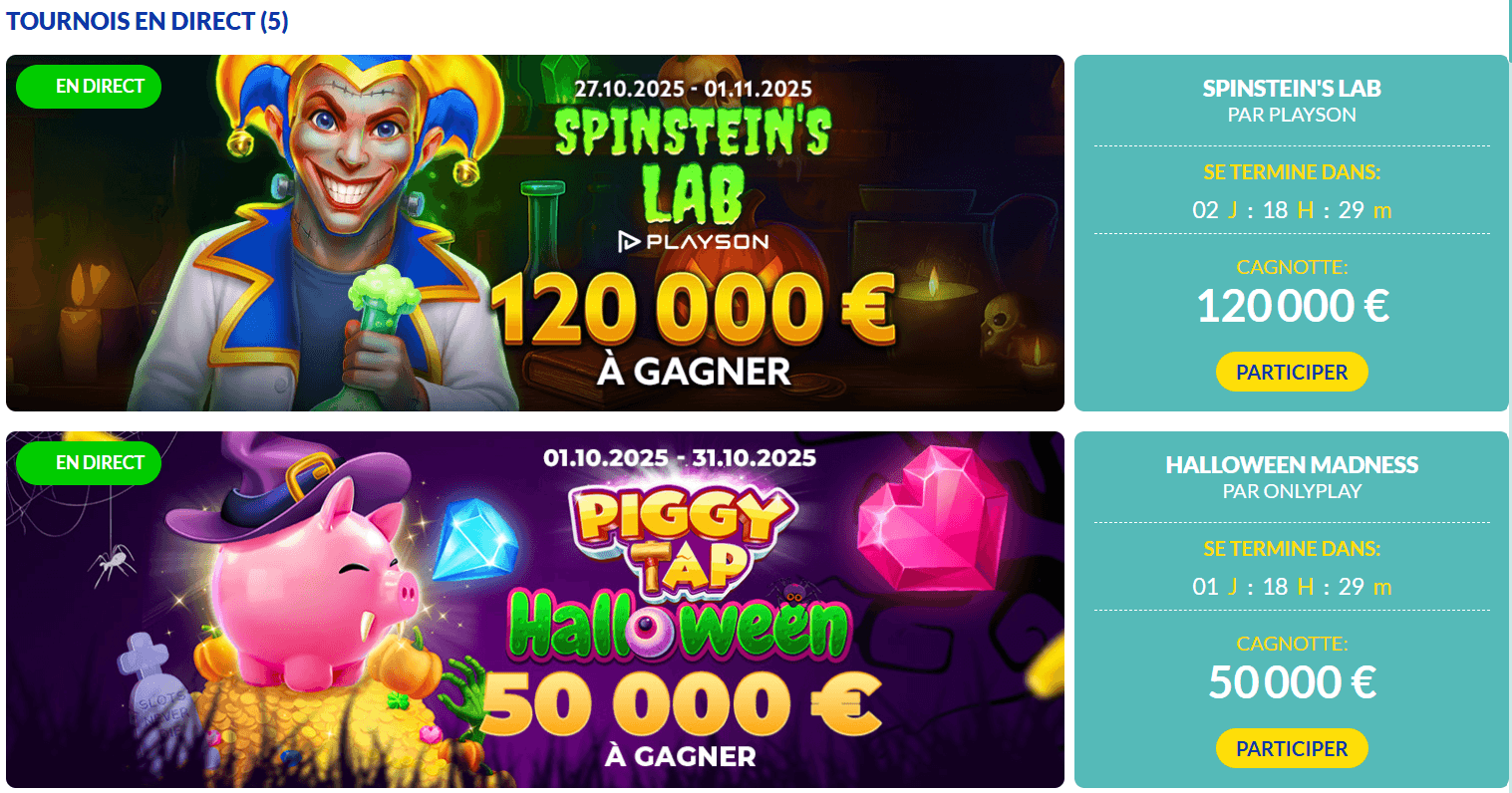This screenshot has width=1512, height=793.
Task: Click the En Direct badge on Spinstein's banner
Action: tap(89, 87)
